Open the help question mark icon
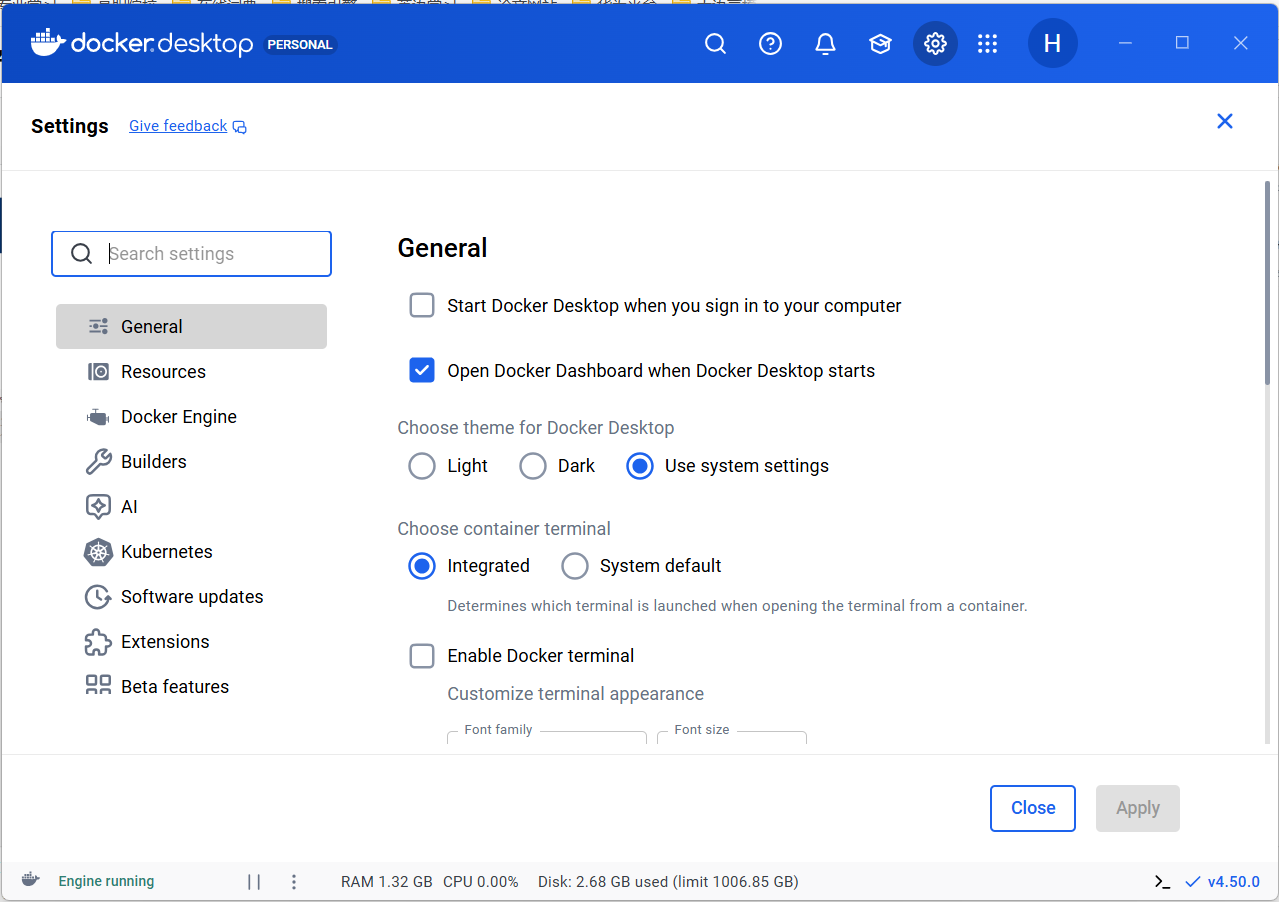The width and height of the screenshot is (1279, 902). [770, 44]
